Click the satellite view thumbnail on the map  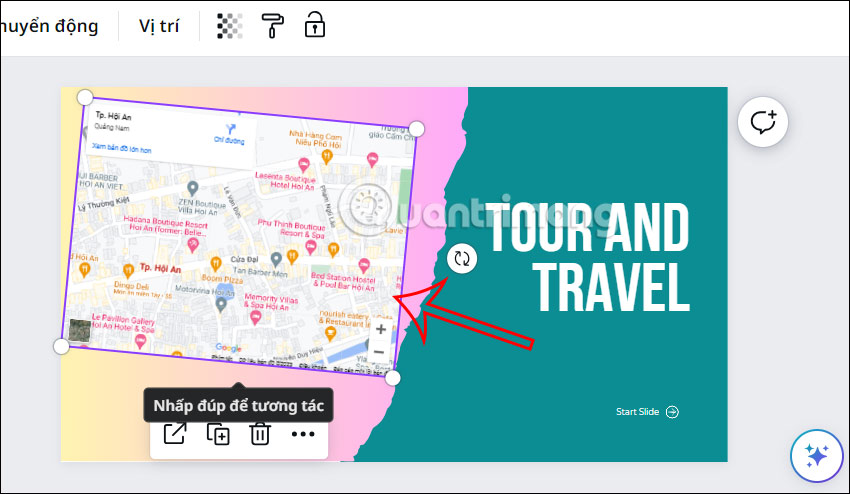80,330
